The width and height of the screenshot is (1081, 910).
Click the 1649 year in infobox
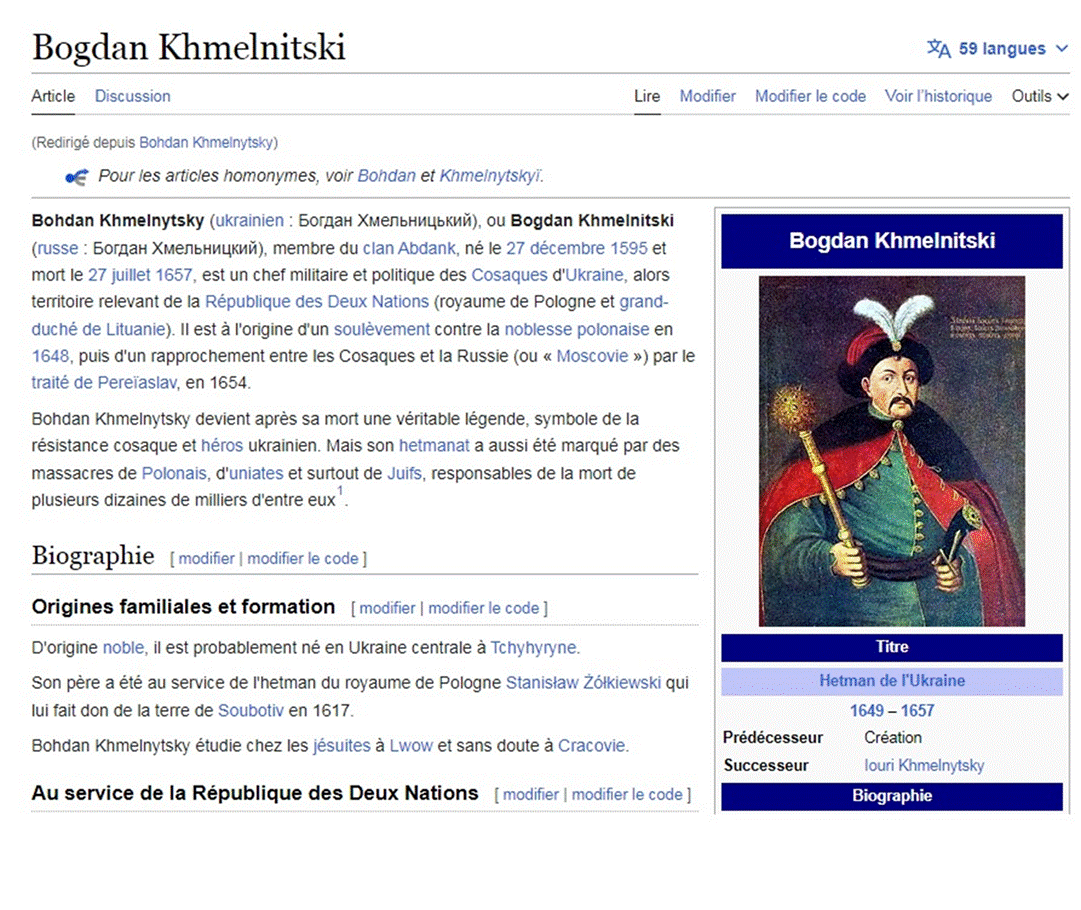(867, 711)
